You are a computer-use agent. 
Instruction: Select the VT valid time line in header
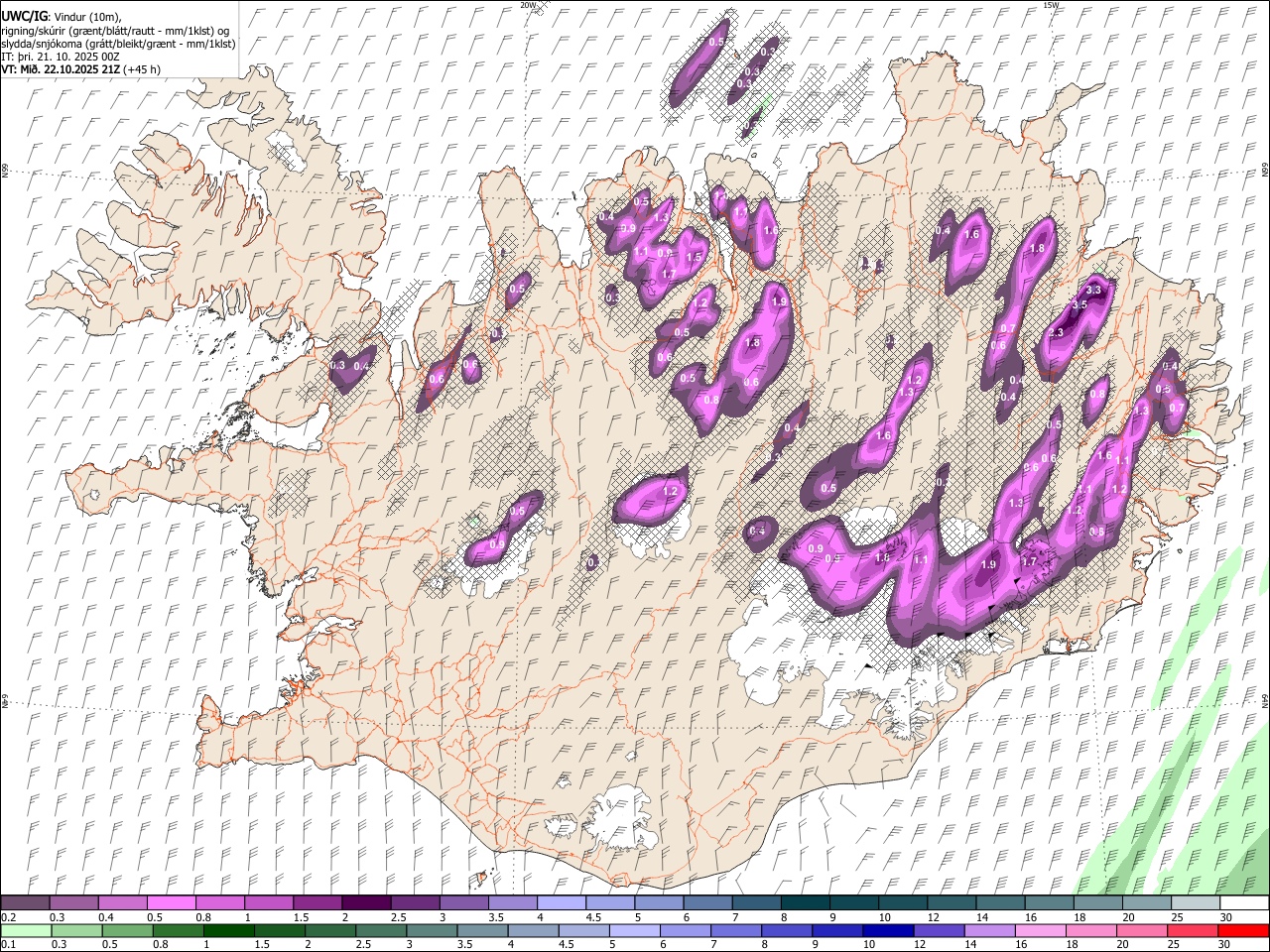81,69
